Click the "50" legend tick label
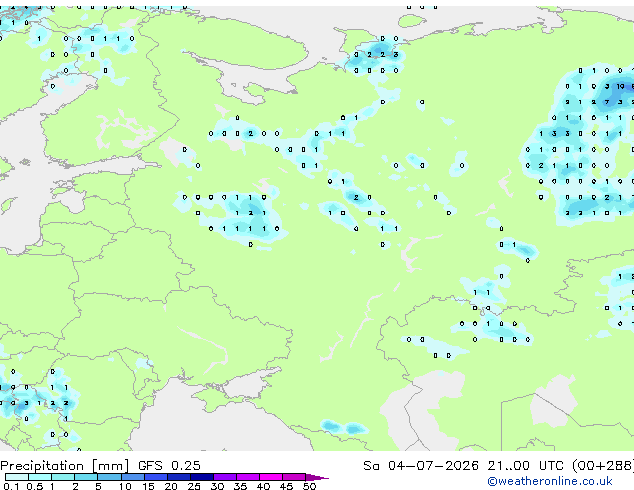The width and height of the screenshot is (634, 490). tap(309, 486)
